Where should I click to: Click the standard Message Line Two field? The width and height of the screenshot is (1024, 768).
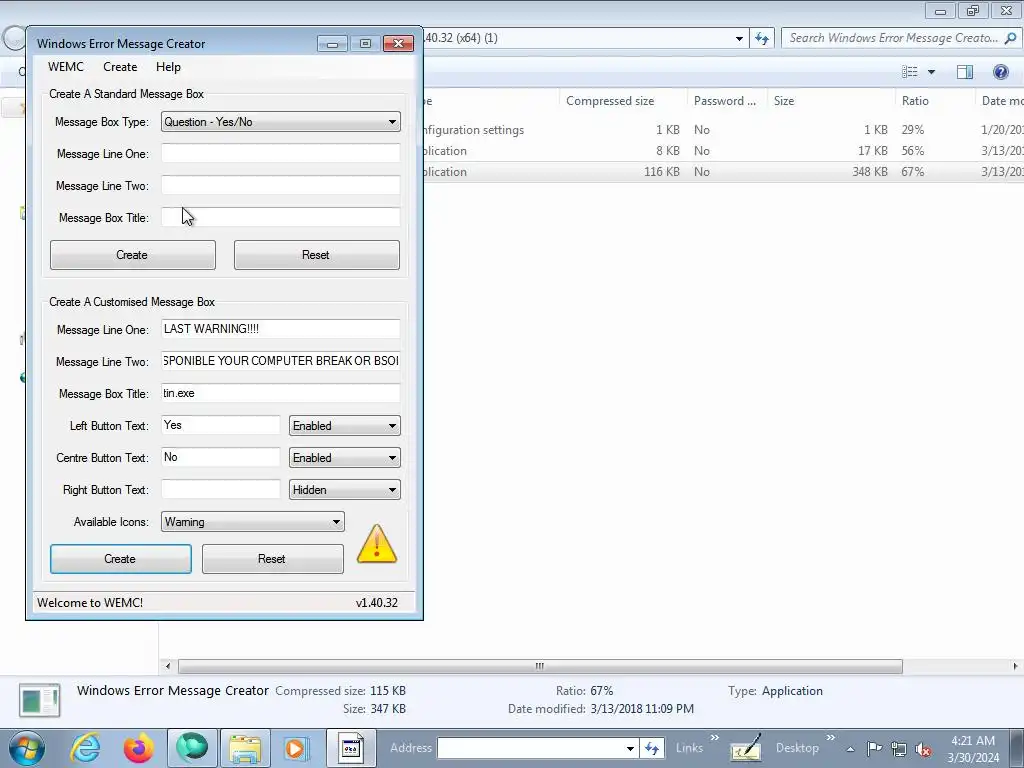click(281, 185)
